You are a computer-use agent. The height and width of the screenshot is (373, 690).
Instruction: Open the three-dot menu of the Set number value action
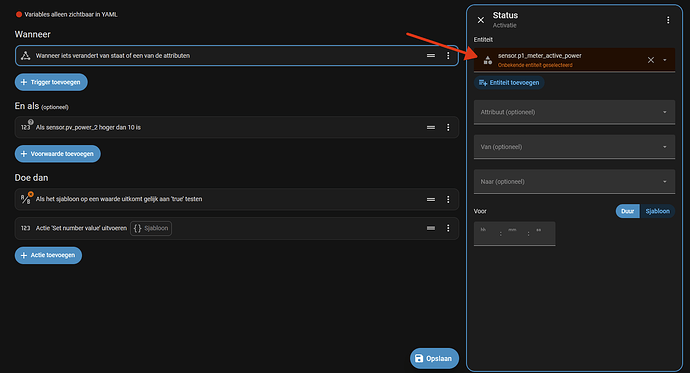[x=448, y=228]
